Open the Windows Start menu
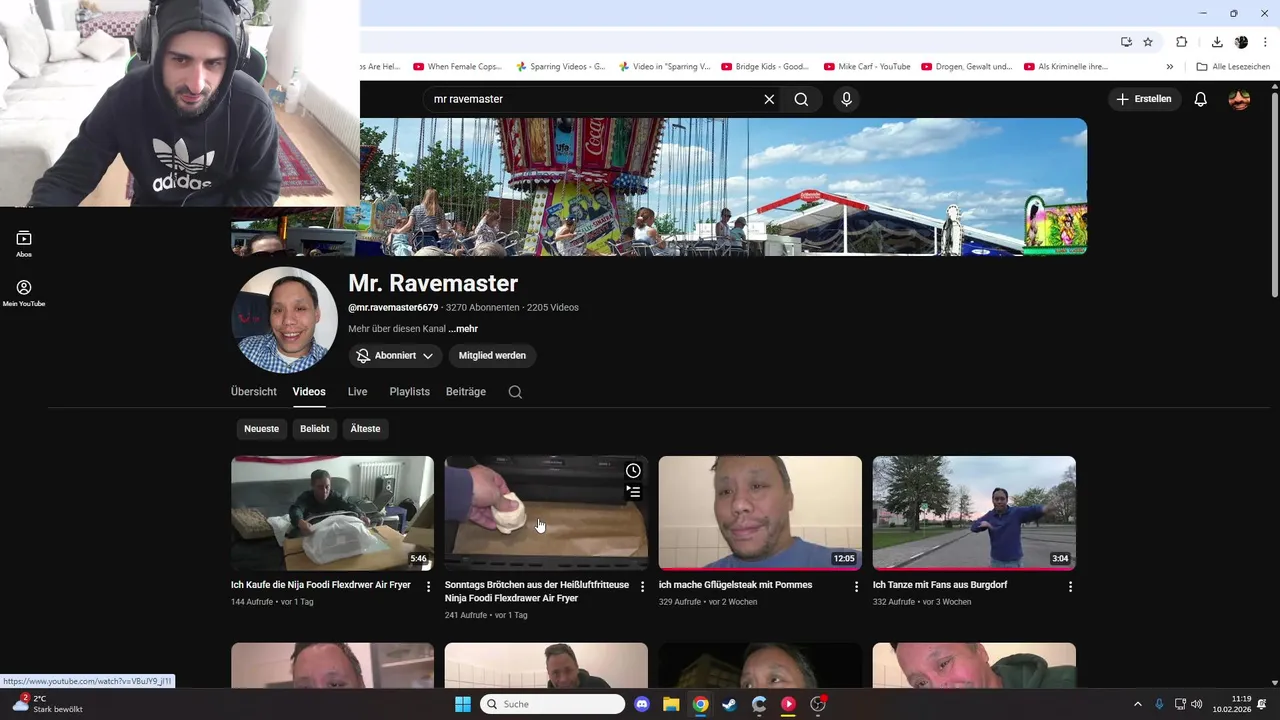Screen dimensions: 1280x720 [463, 704]
